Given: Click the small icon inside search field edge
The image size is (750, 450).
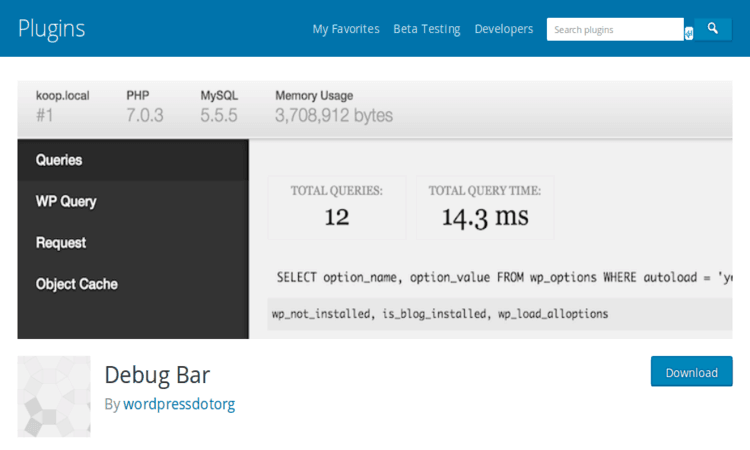Looking at the screenshot, I should click(689, 33).
